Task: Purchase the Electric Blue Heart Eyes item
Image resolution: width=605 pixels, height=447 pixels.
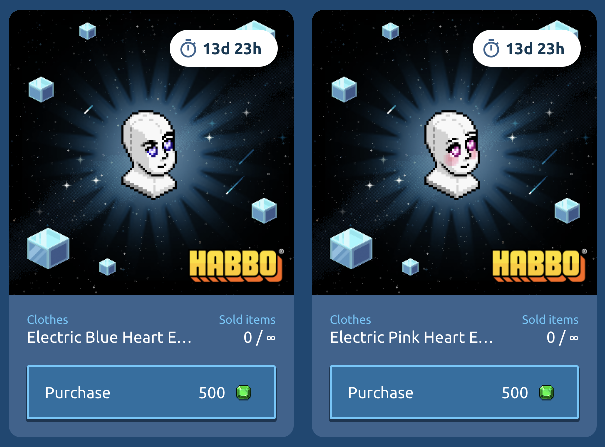Action: point(151,392)
